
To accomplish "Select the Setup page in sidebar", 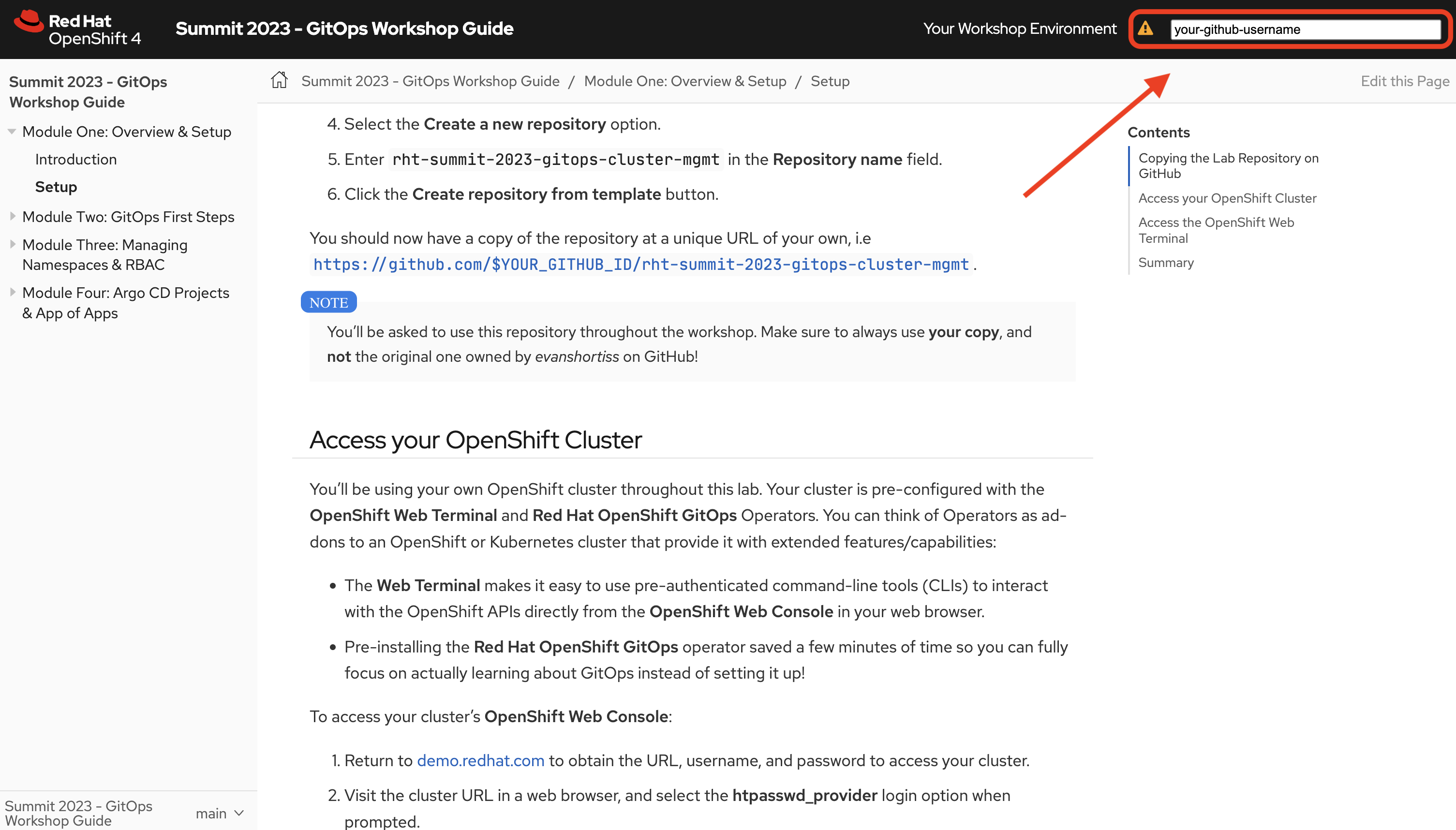I will click(x=56, y=187).
